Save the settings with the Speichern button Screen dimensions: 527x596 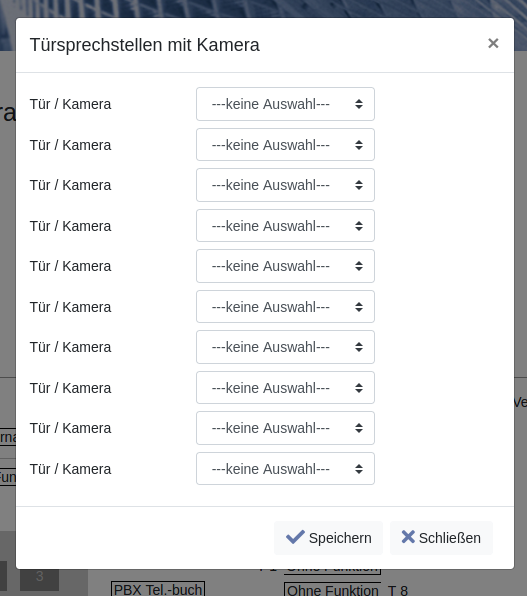coord(329,538)
